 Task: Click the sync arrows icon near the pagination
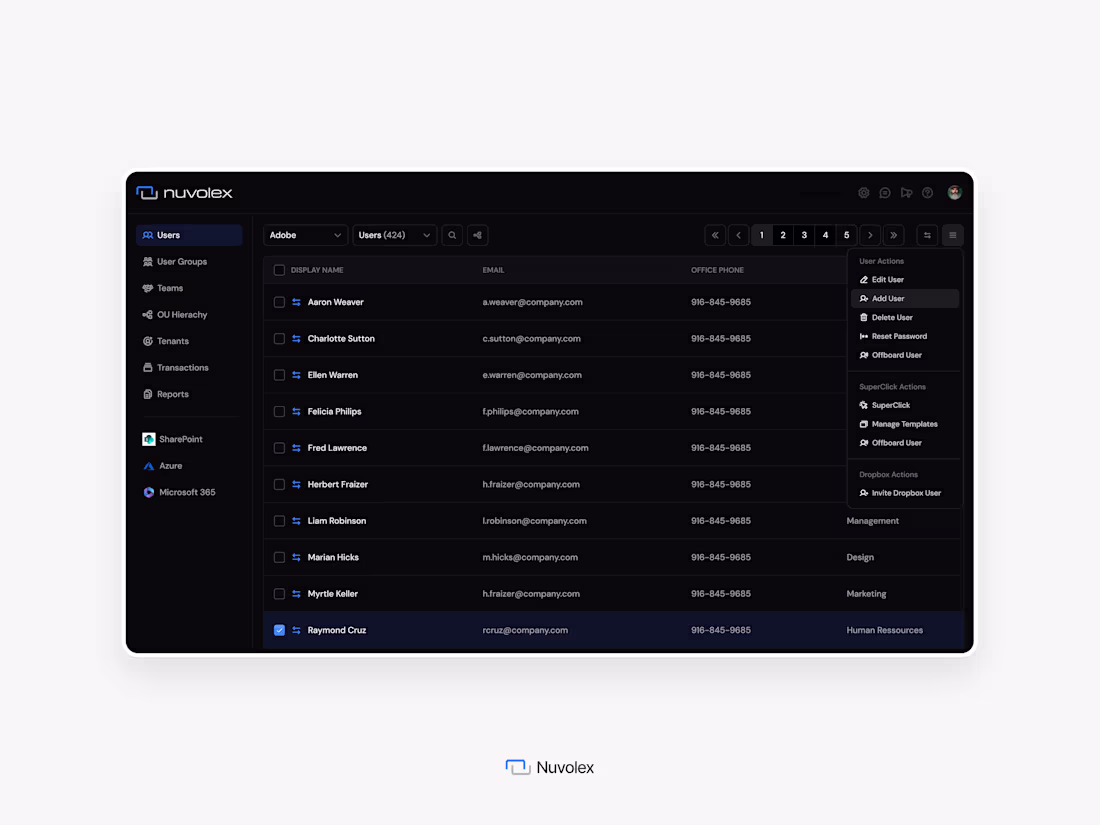(x=926, y=235)
